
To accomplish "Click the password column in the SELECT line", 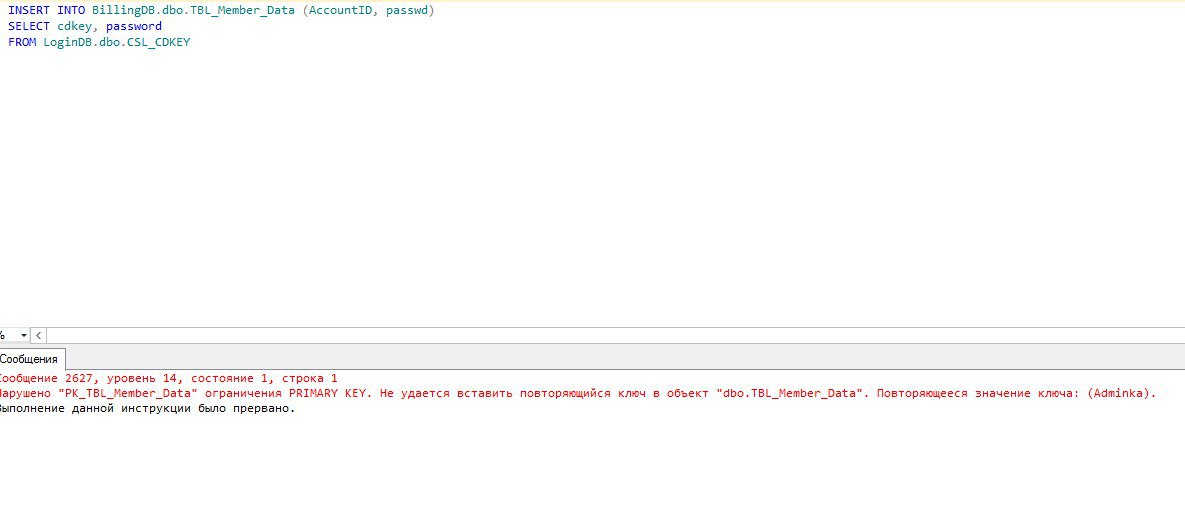I will click(134, 26).
